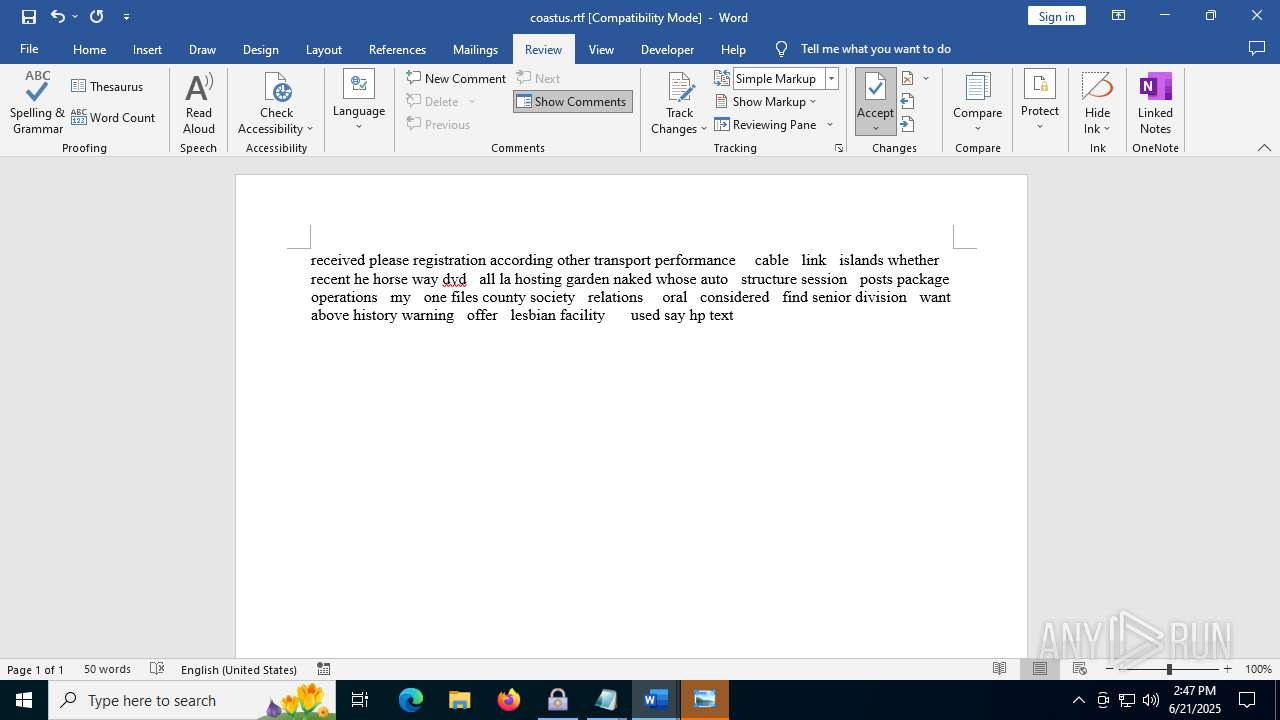Run Spelling & Grammar check
1280x720 pixels.
click(37, 102)
